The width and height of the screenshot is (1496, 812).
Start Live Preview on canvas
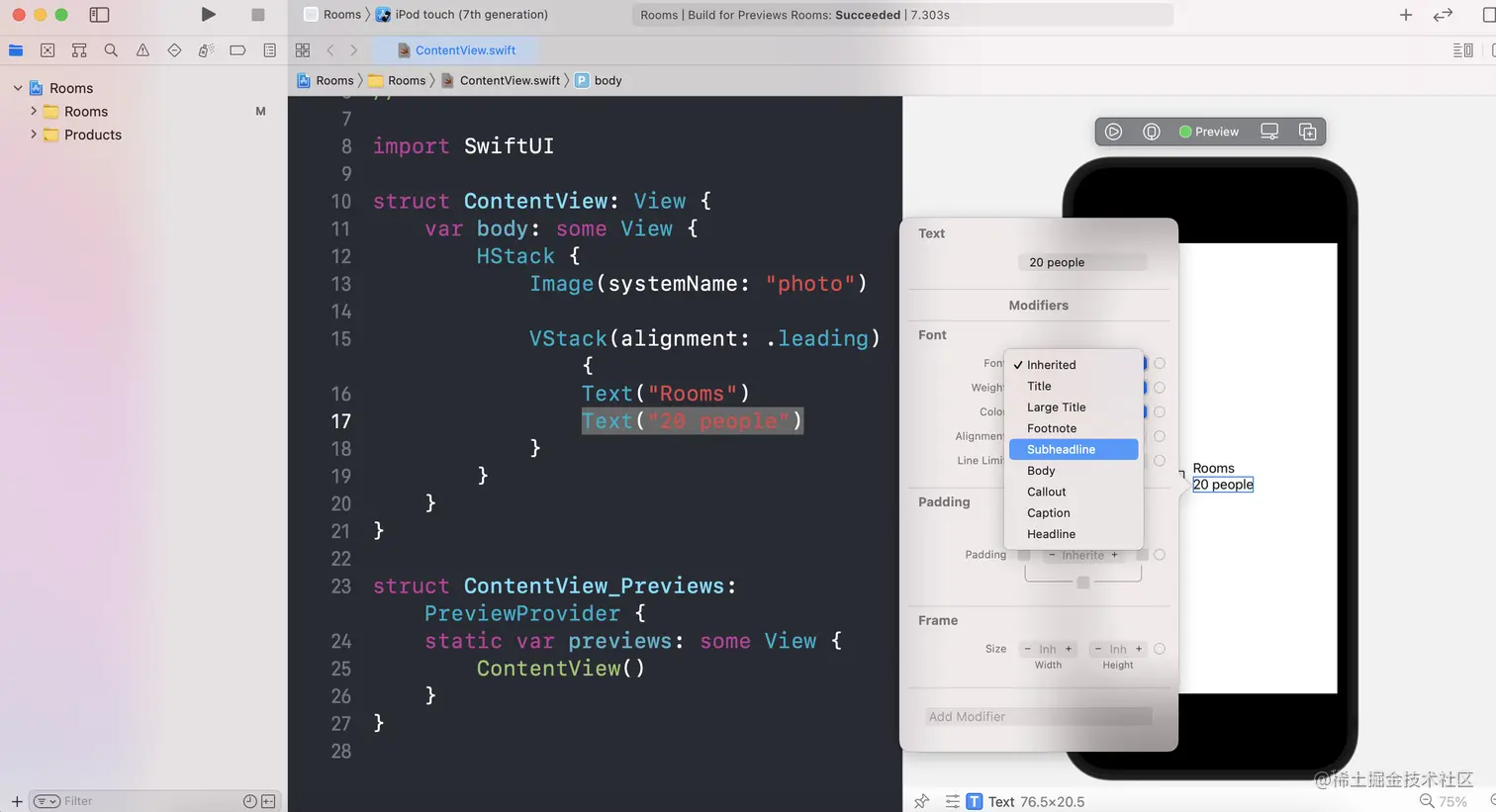click(x=1113, y=132)
